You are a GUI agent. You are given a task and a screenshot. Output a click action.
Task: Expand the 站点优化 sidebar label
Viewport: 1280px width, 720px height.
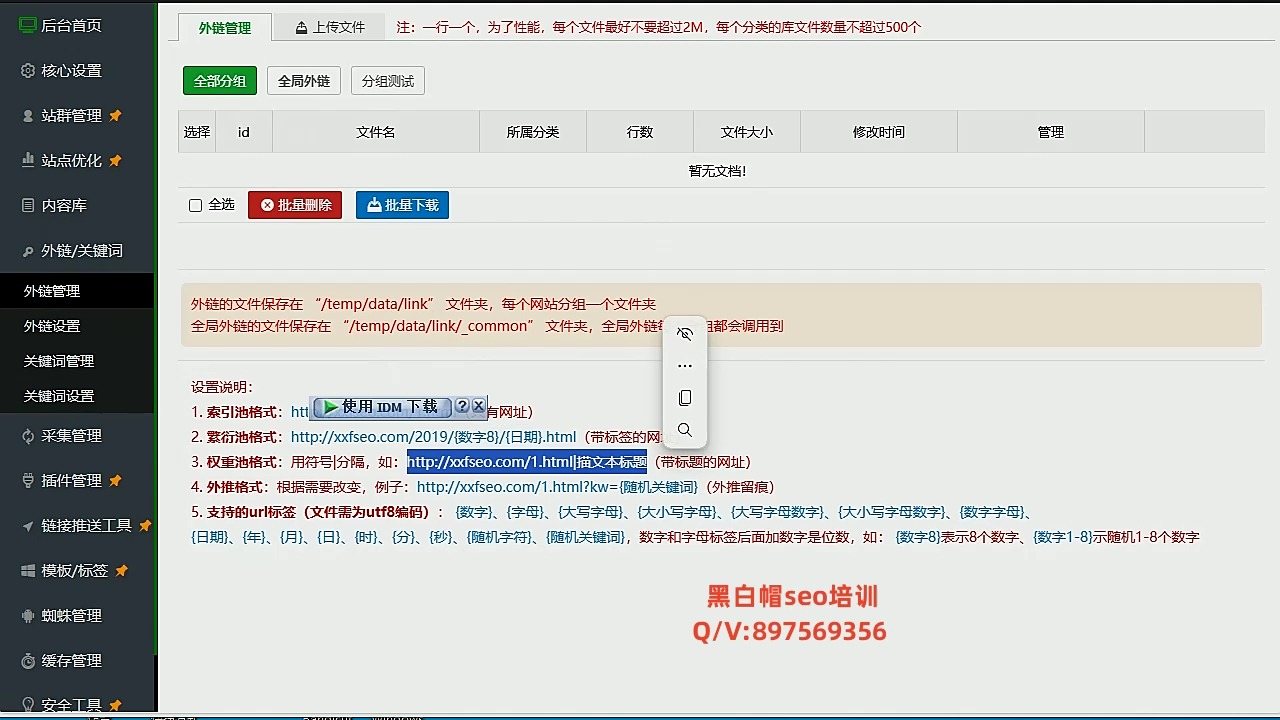click(x=71, y=160)
